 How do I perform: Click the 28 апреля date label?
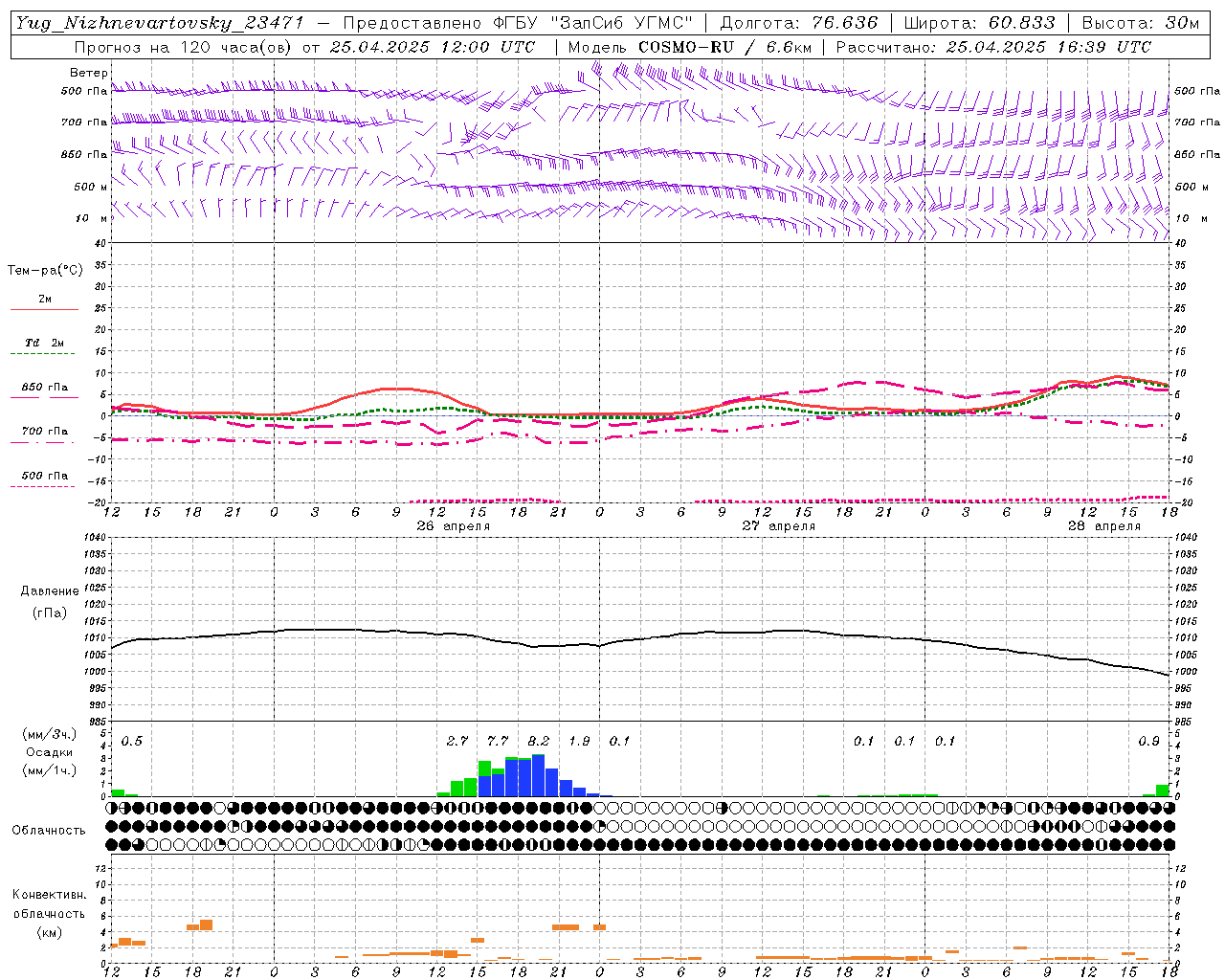pyautogui.click(x=1103, y=526)
